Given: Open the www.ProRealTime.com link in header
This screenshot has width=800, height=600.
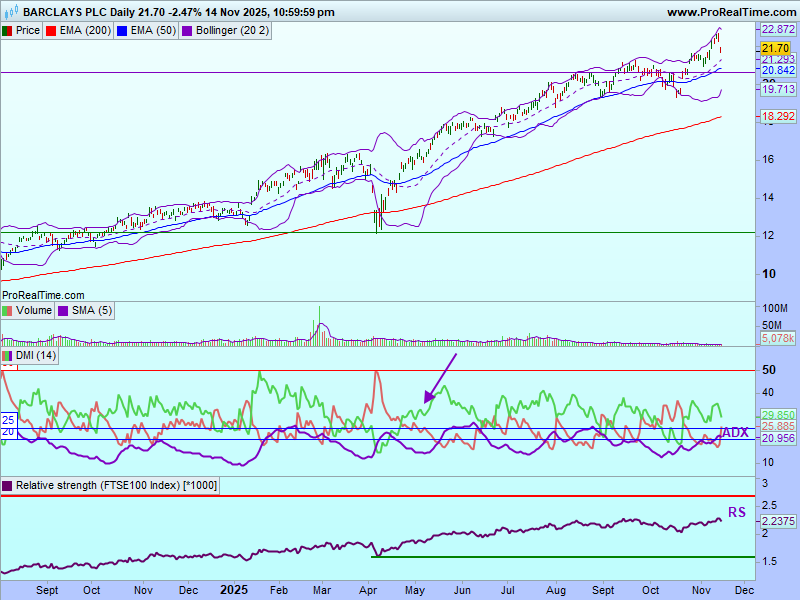Looking at the screenshot, I should point(730,12).
